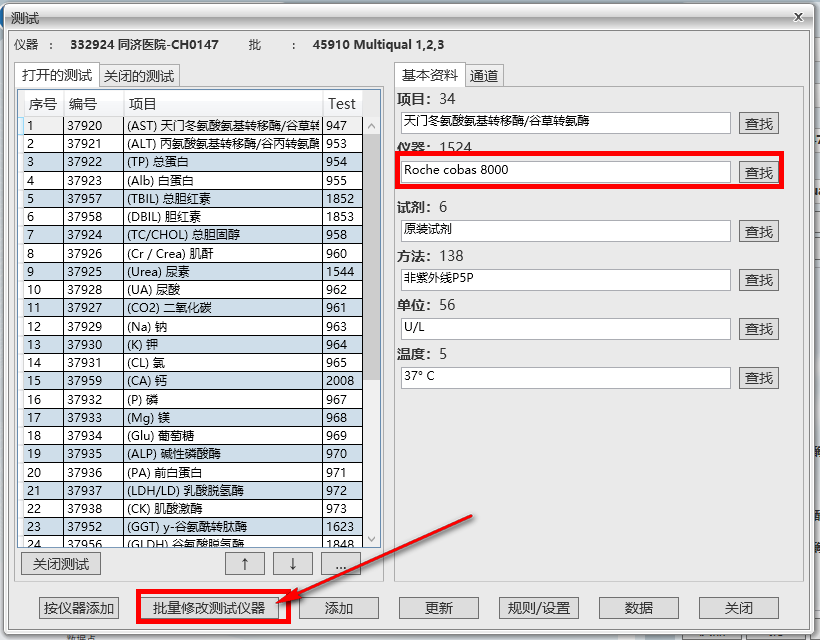
Task: Click the move-down arrow button
Action: 292,563
